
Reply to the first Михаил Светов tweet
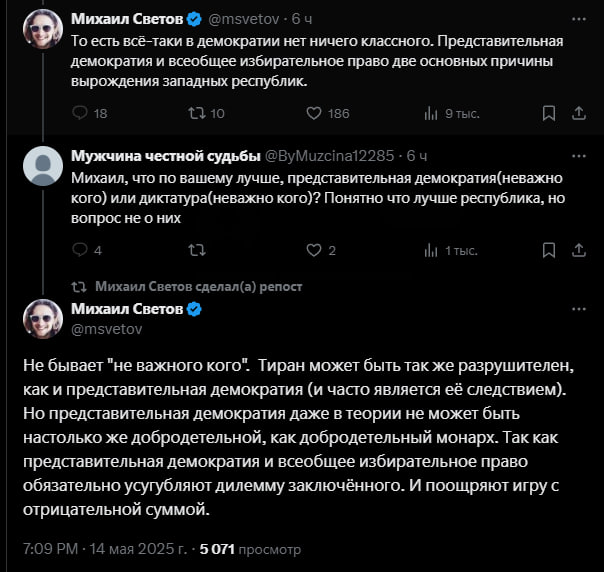pos(81,114)
